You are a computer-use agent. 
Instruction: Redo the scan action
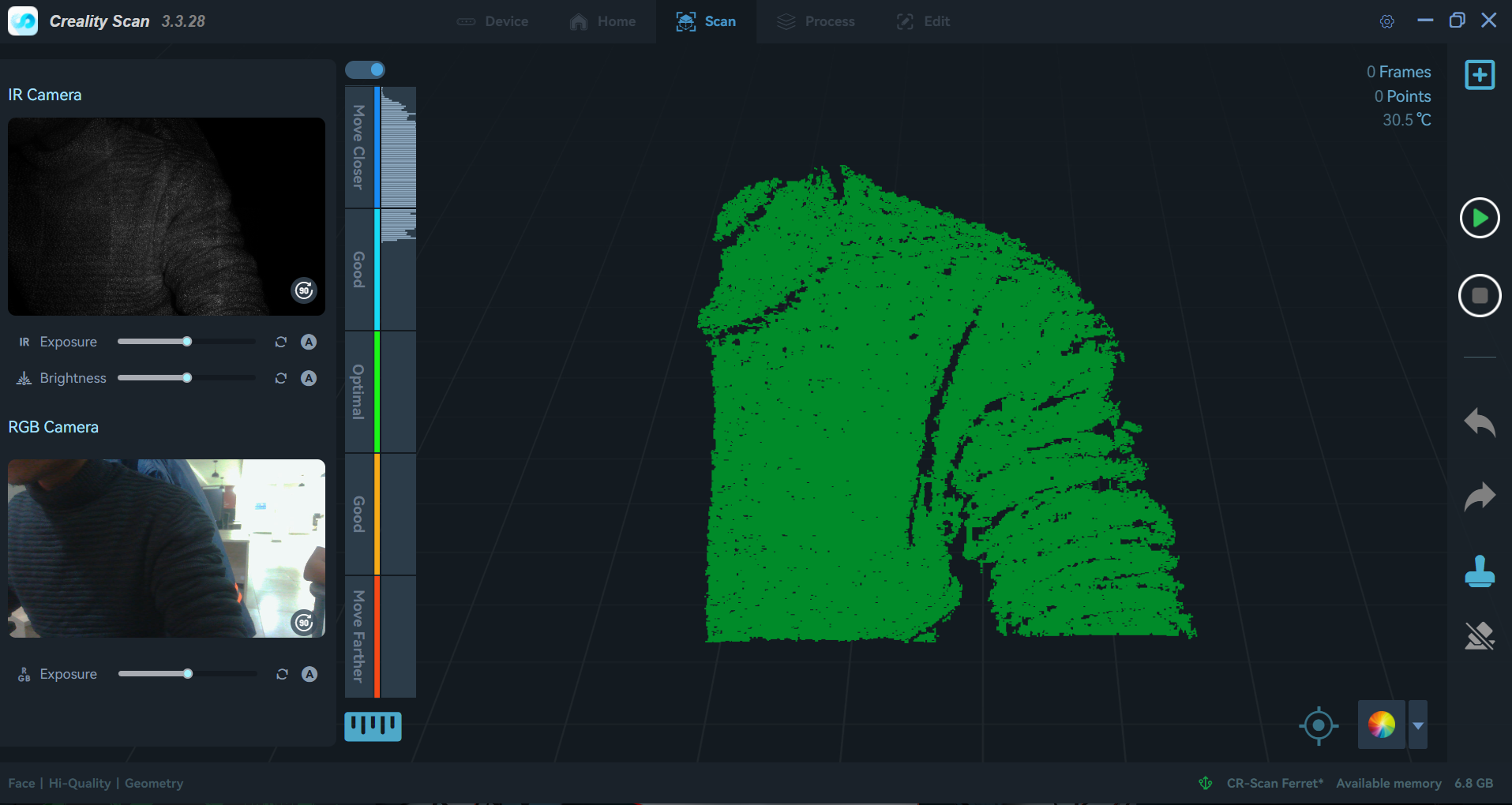pos(1480,496)
